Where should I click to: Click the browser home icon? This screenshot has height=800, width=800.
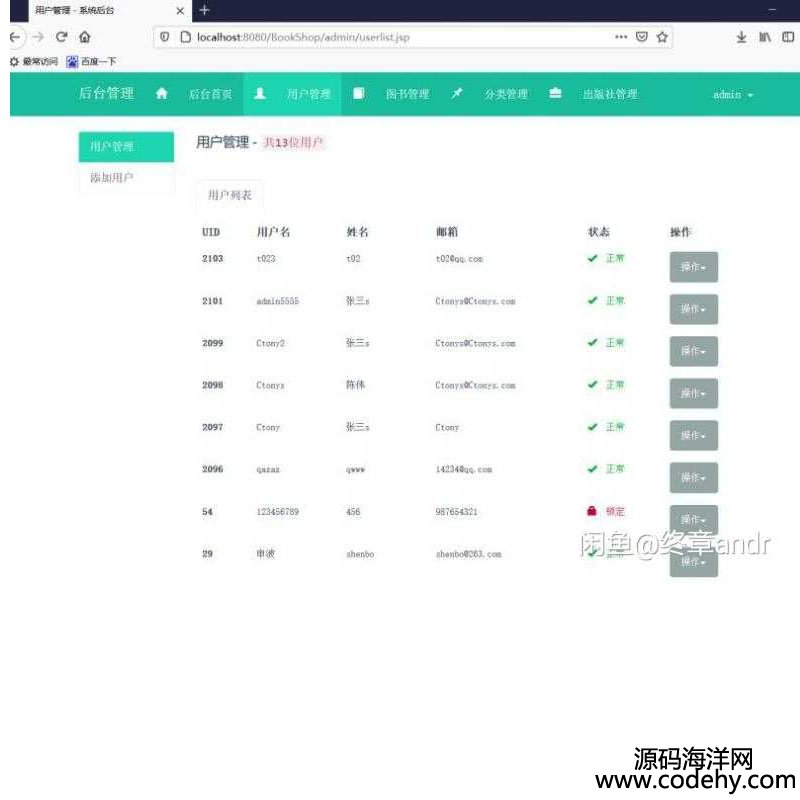point(85,37)
